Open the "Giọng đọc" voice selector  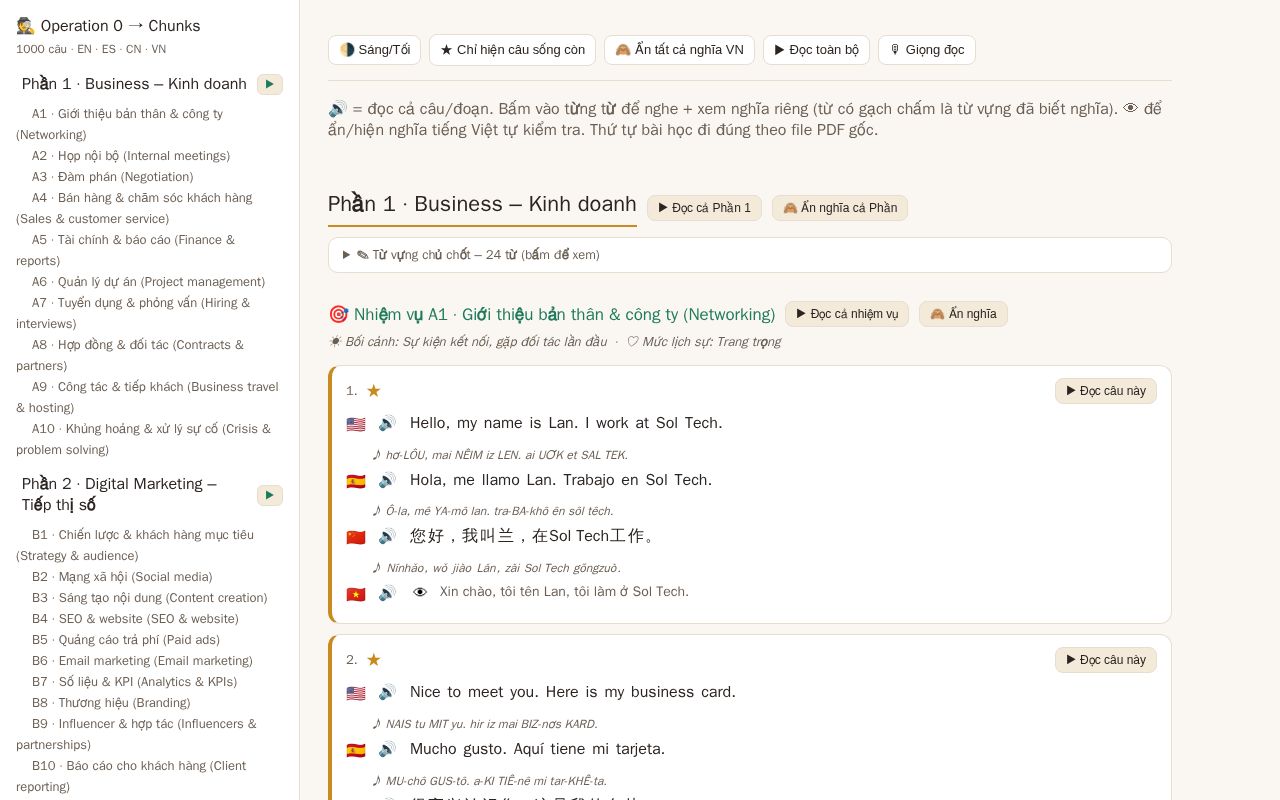point(927,50)
